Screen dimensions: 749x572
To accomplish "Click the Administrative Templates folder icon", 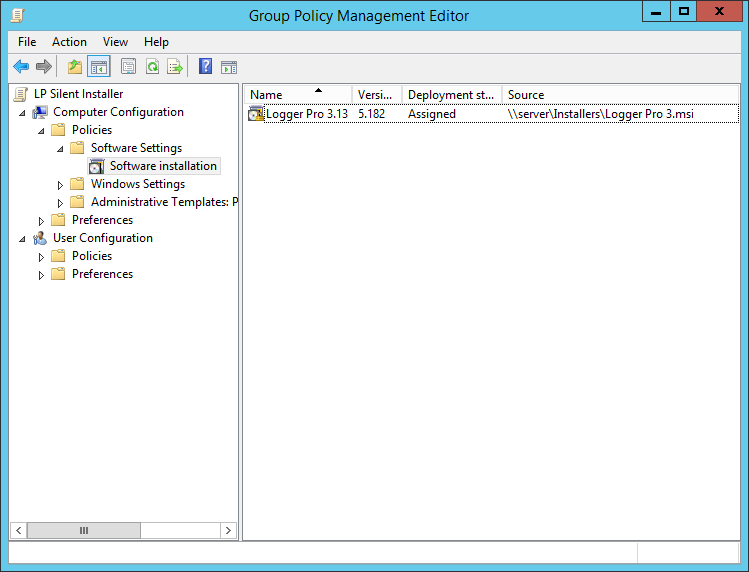I will click(x=77, y=202).
